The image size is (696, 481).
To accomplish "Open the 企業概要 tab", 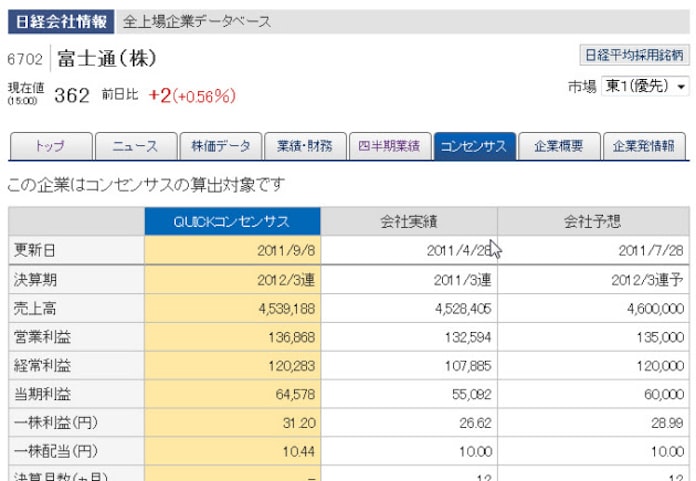I will (x=559, y=146).
